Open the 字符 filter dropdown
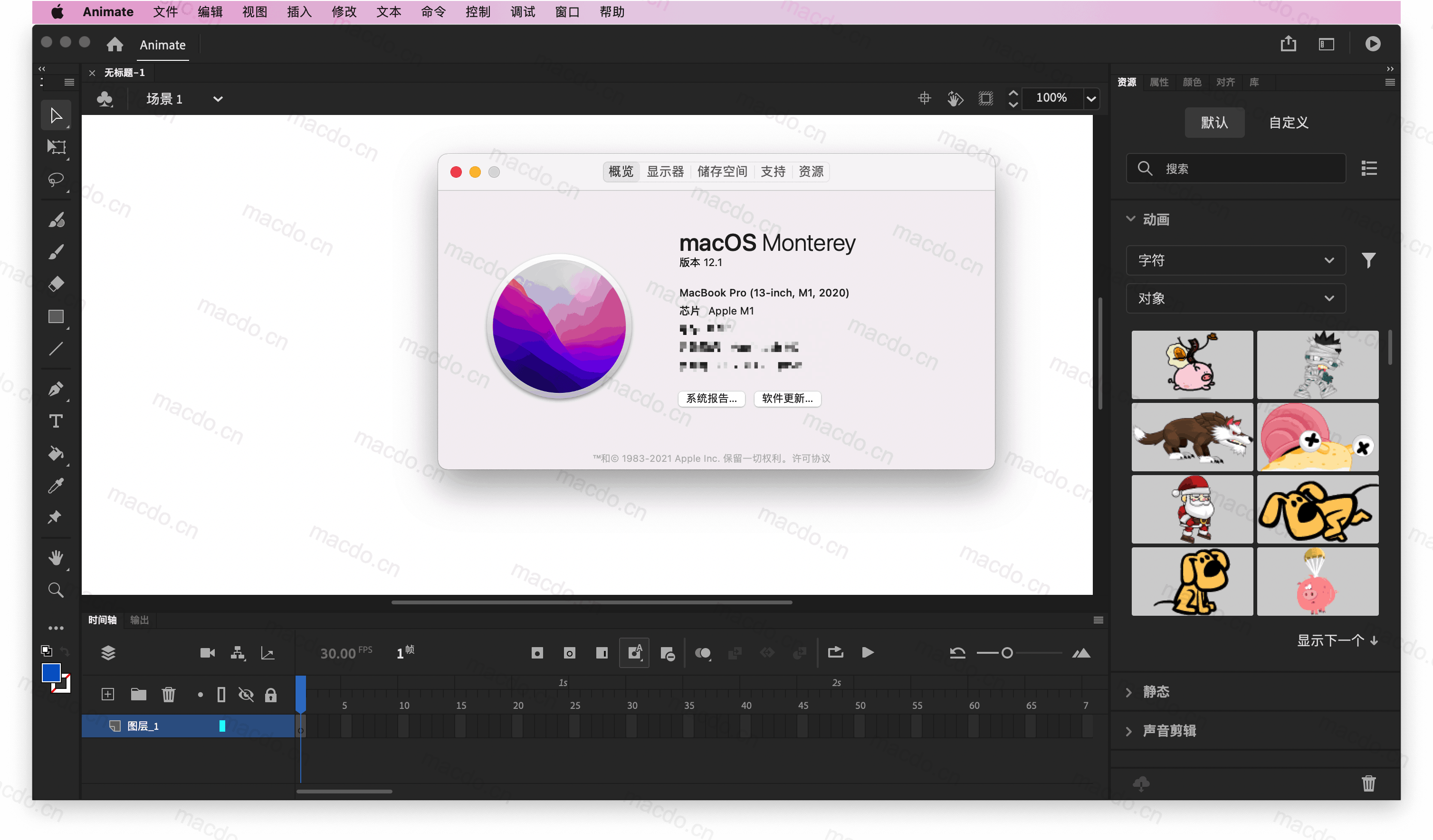The width and height of the screenshot is (1433, 840). pos(1236,260)
